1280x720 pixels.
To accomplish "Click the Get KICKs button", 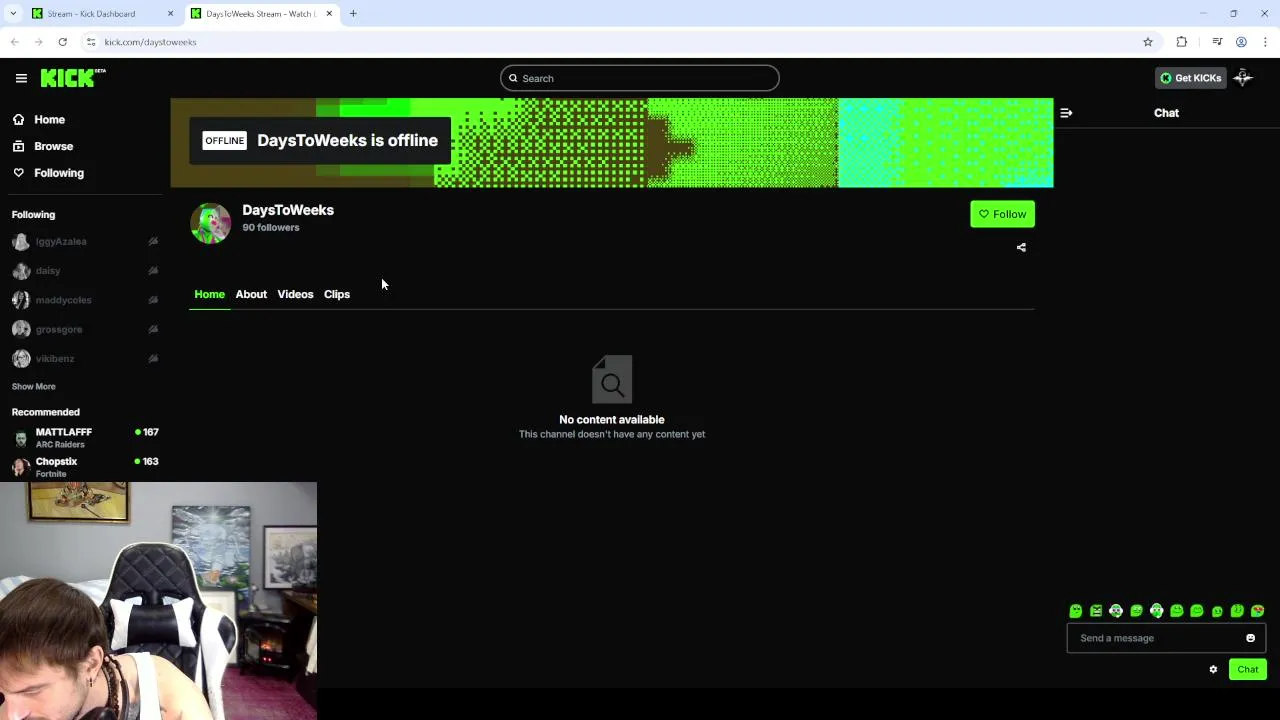I will pyautogui.click(x=1189, y=78).
